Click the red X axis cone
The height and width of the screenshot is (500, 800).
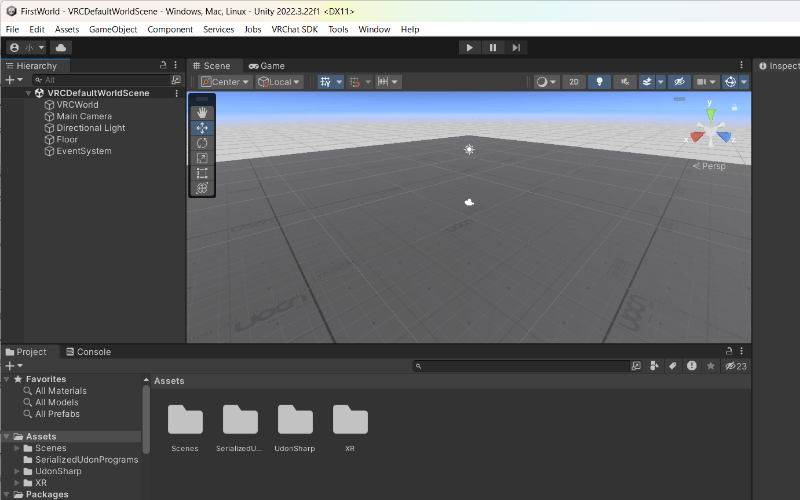pyautogui.click(x=697, y=137)
